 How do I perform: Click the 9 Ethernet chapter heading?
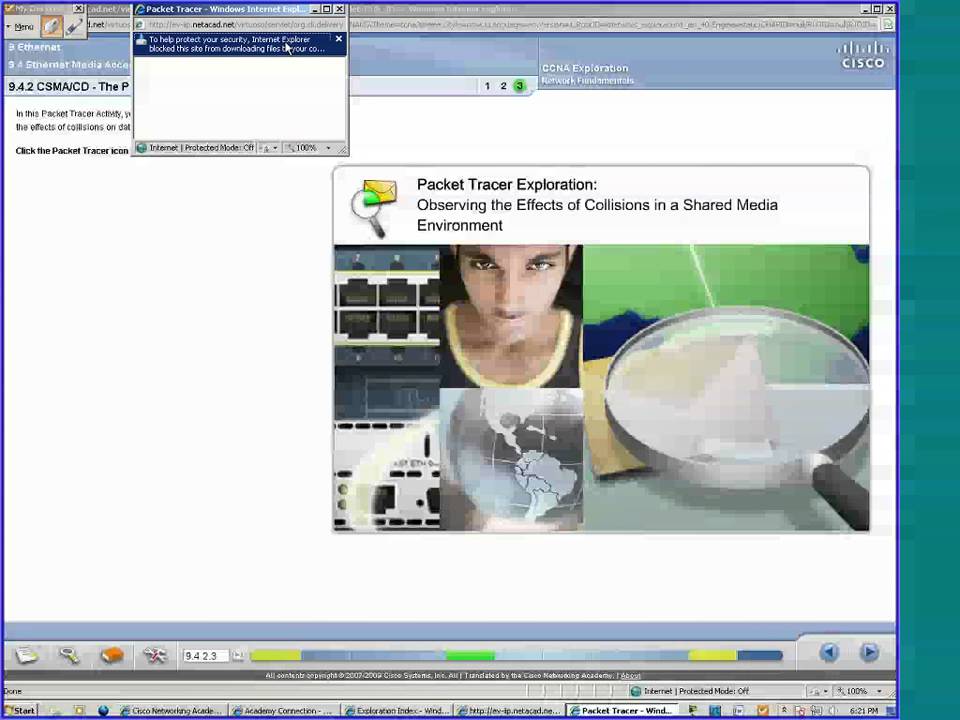click(34, 47)
